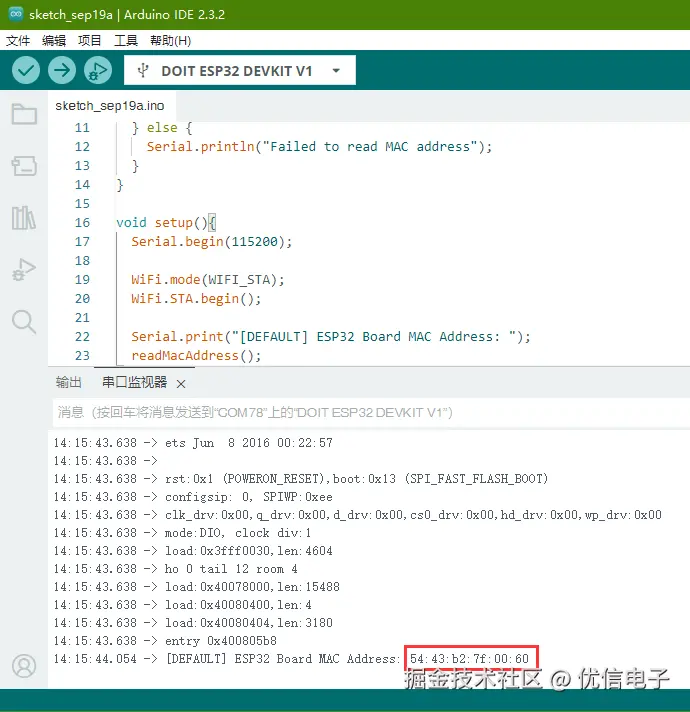Start debugging with the debug play button
690x712 pixels.
point(98,70)
